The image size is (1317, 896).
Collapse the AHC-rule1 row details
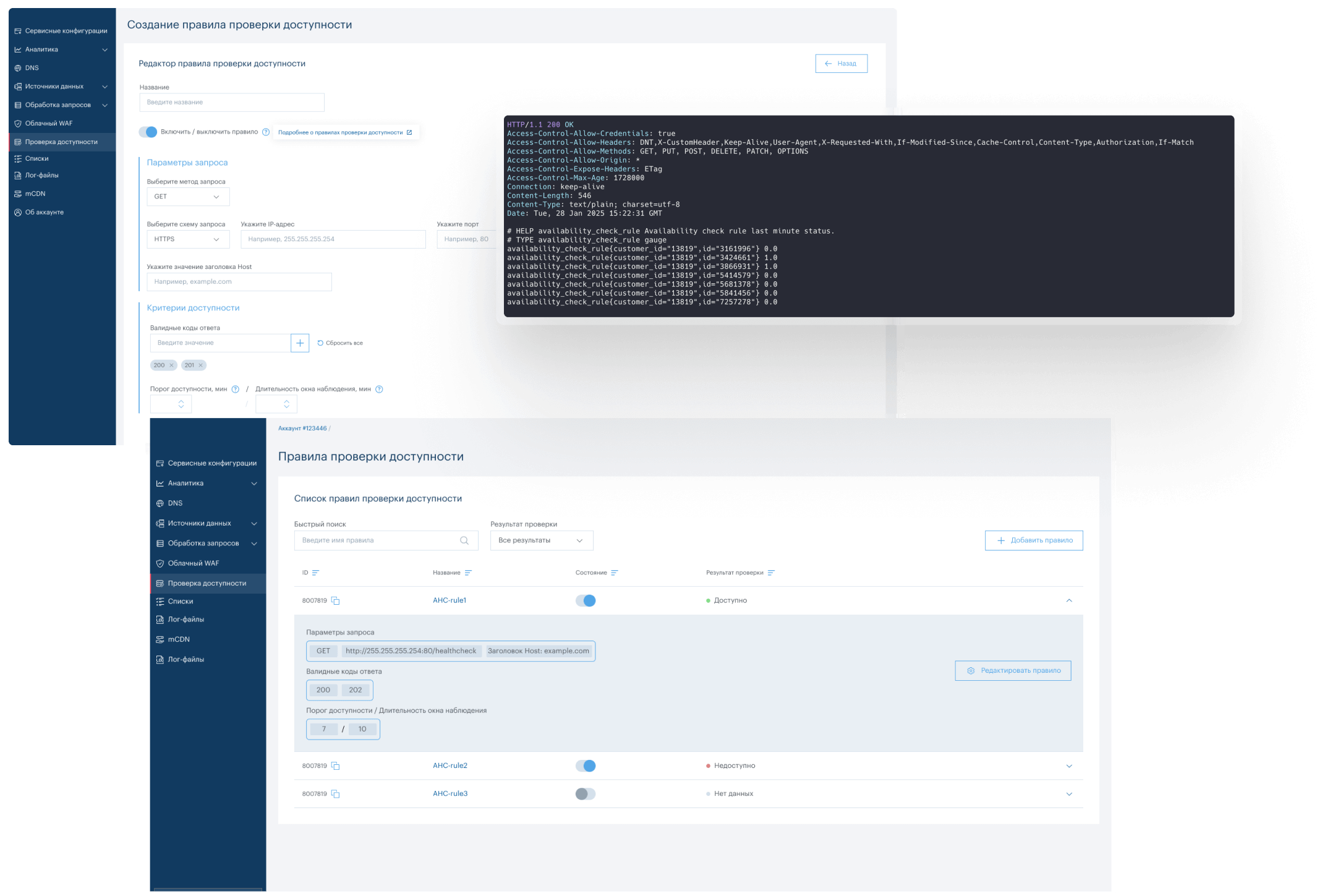click(x=1069, y=600)
